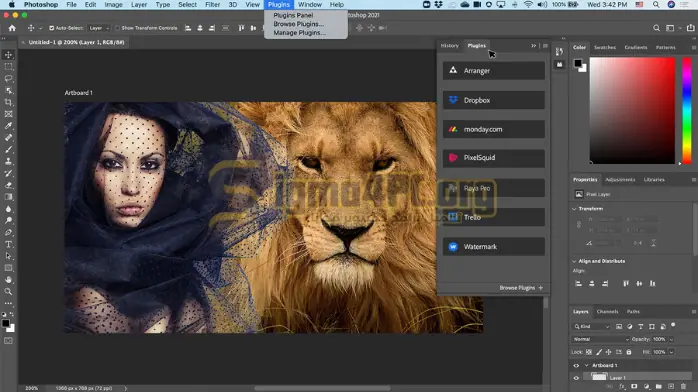The width and height of the screenshot is (698, 392).
Task: Choose Manage Plugins... from the menu
Action: tap(299, 33)
